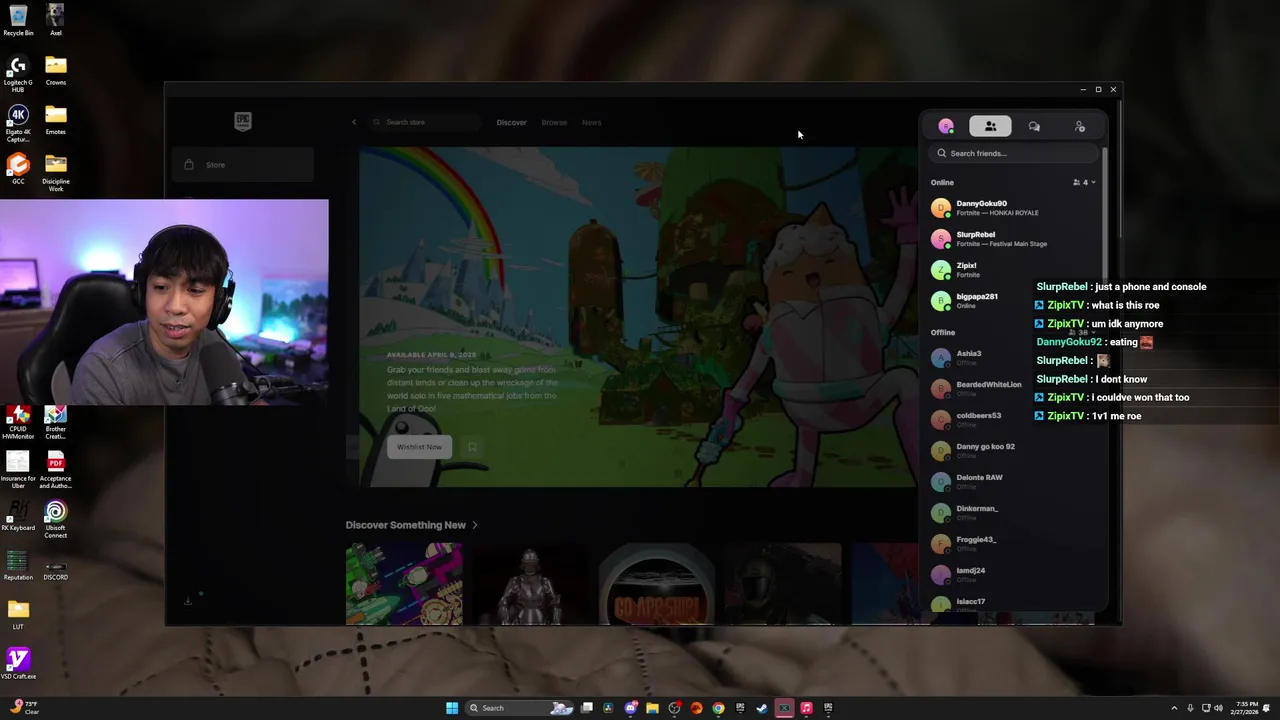Open the volume icon in system tray
The height and width of the screenshot is (720, 1280).
pos(1218,708)
